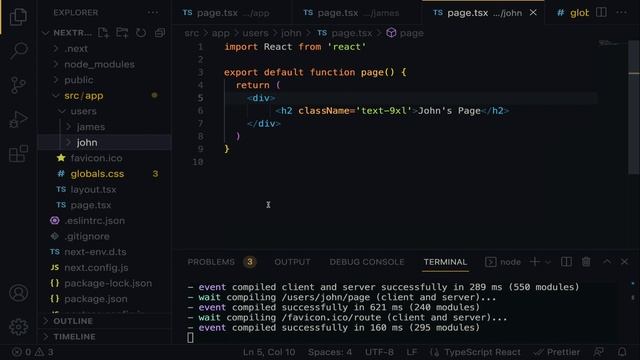Kill the terminal with trash icon
This screenshot has height=360, width=640.
coord(586,262)
